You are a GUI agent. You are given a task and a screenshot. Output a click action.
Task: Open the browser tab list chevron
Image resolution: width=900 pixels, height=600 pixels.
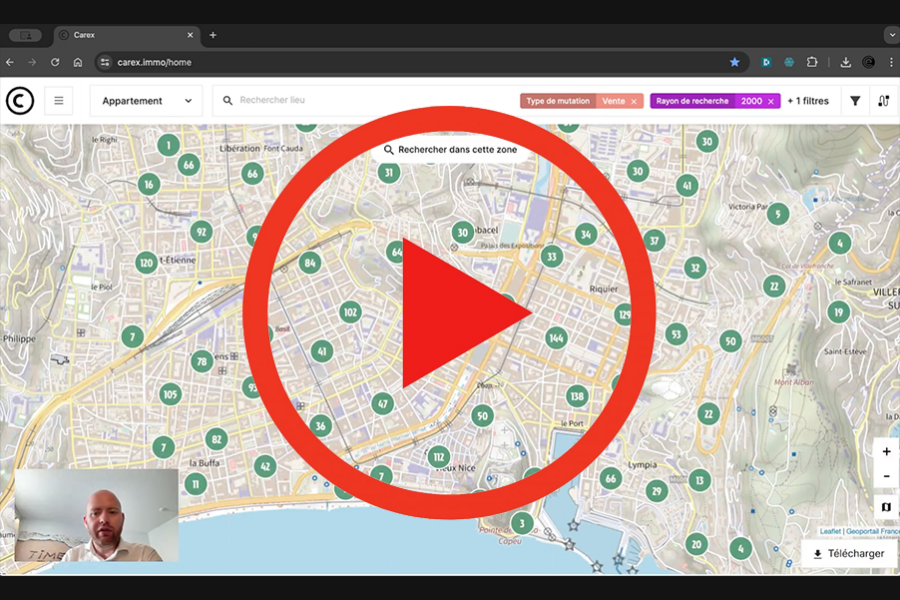click(891, 35)
